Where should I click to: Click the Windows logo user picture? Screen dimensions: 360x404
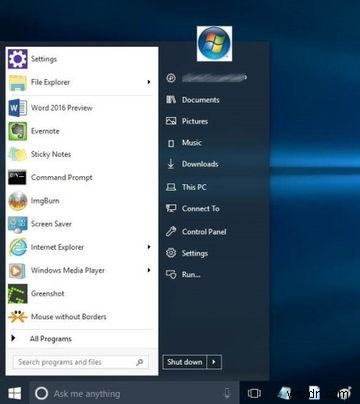coord(214,44)
